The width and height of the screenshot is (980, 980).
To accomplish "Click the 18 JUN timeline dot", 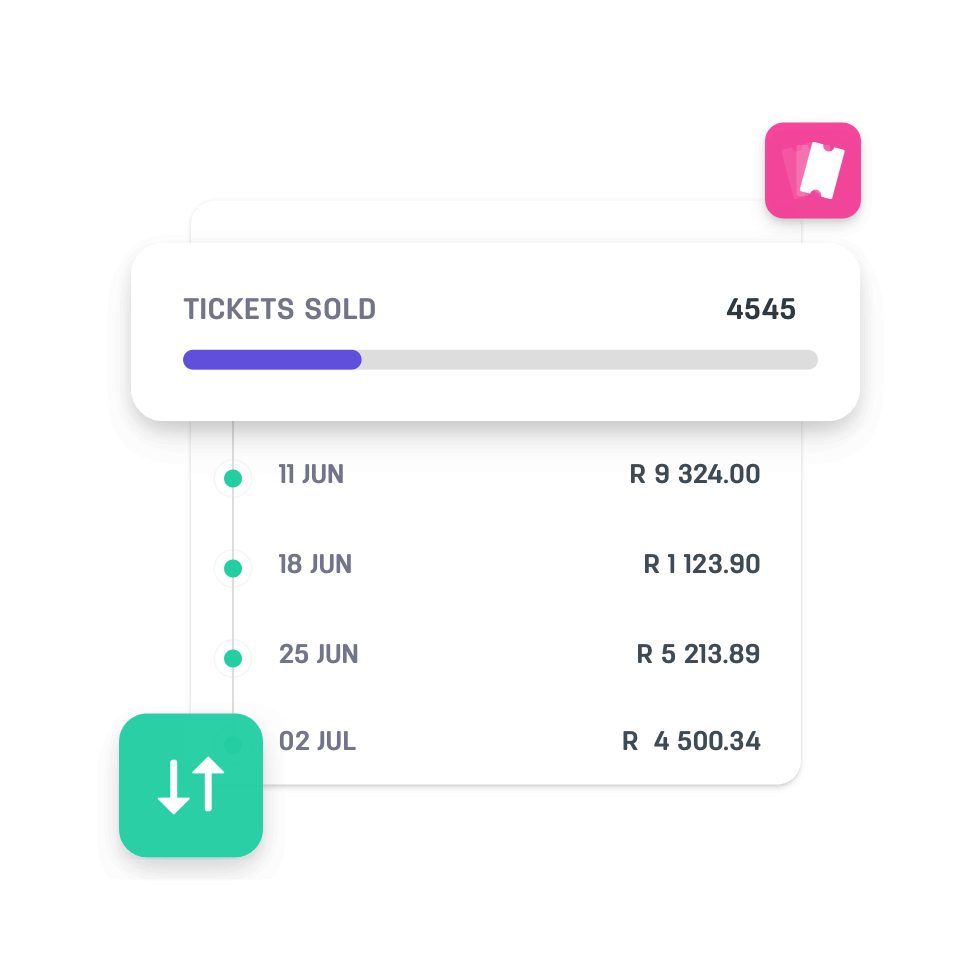I will (x=233, y=569).
